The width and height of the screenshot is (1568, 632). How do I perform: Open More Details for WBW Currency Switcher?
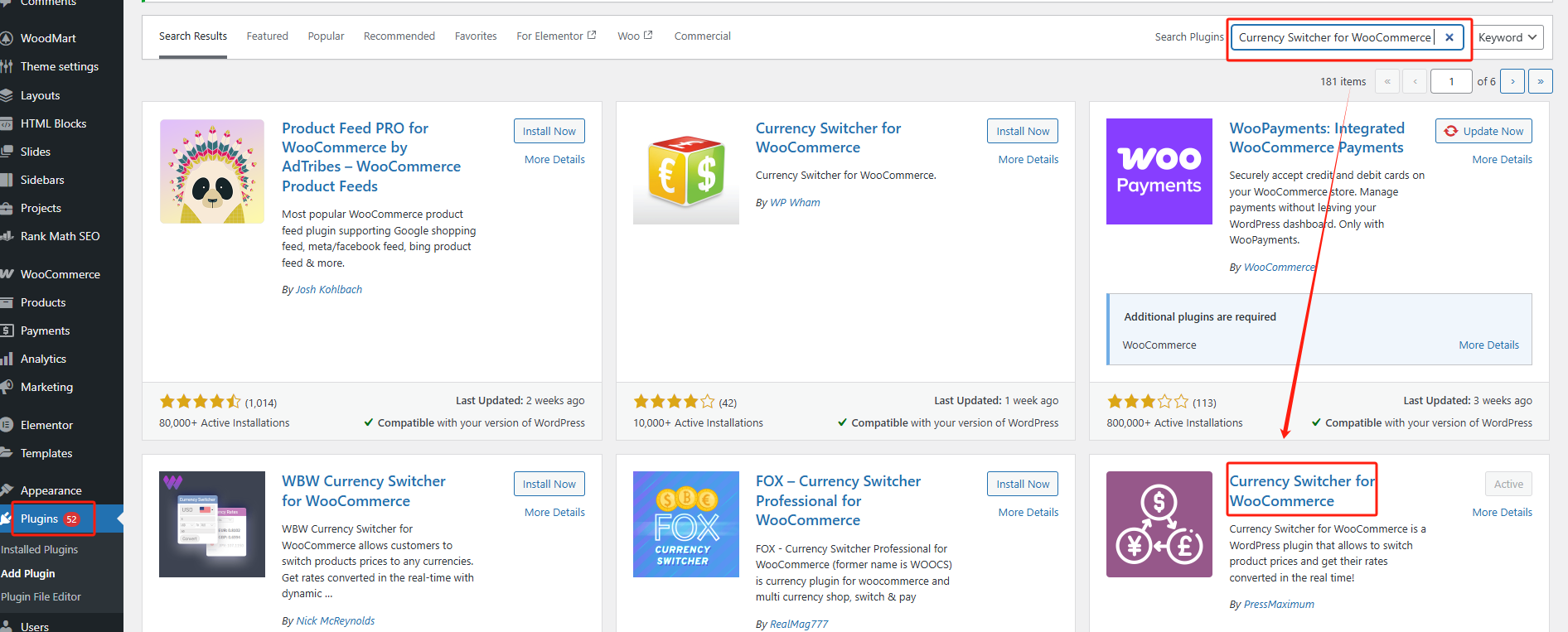[554, 512]
